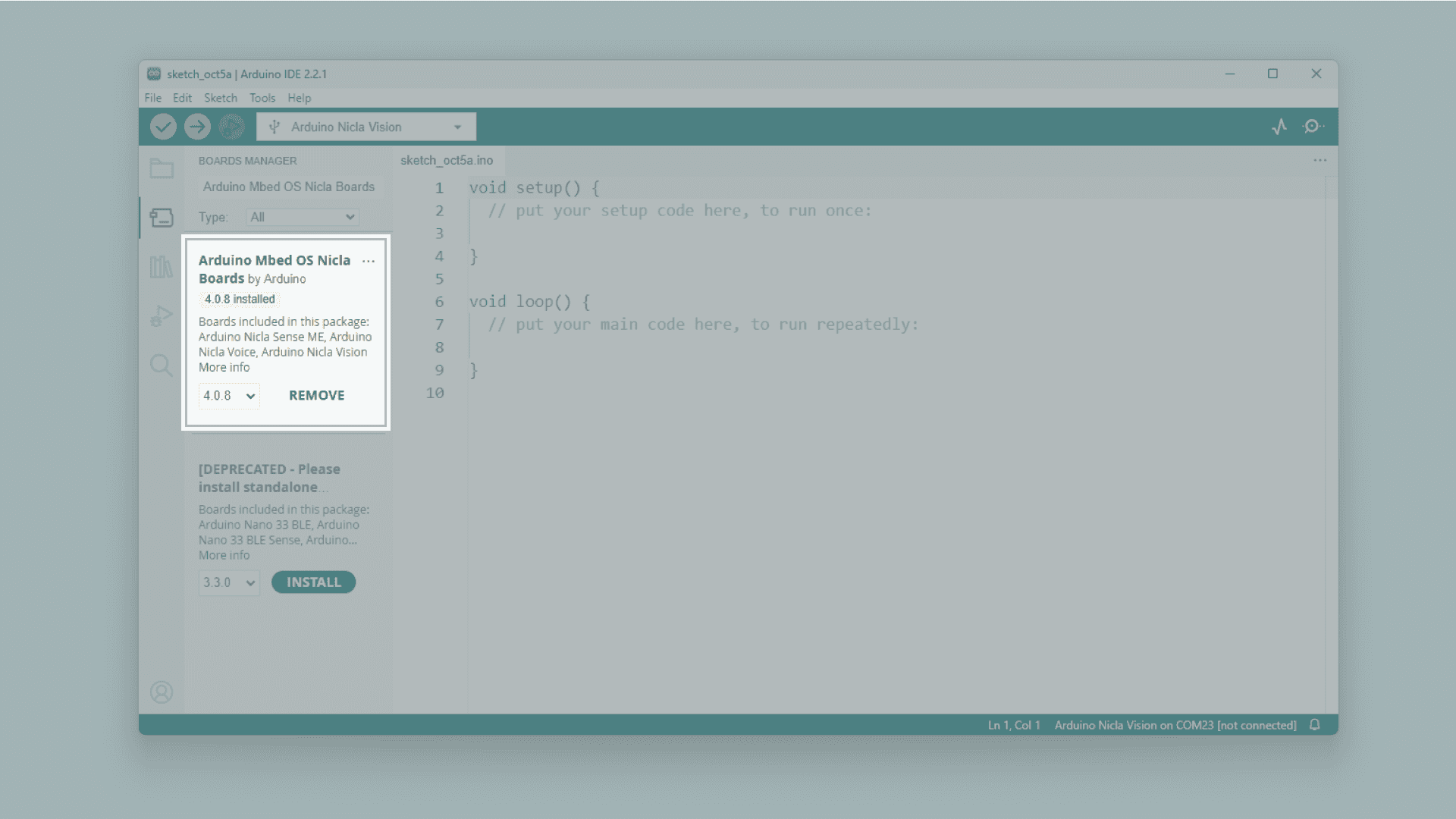Open the Serial Plotter

(1279, 127)
